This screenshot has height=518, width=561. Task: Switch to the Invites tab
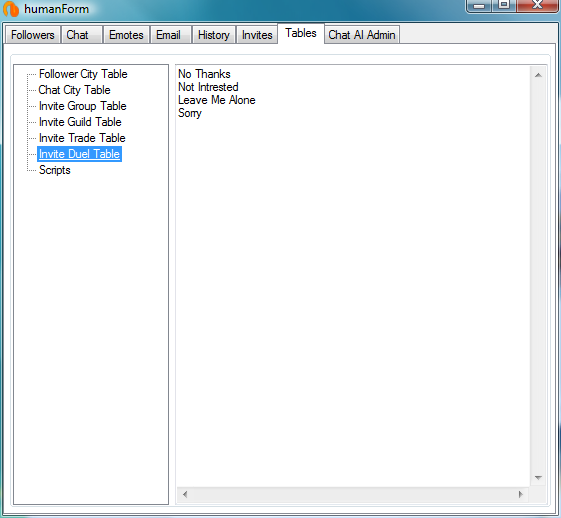[x=257, y=35]
